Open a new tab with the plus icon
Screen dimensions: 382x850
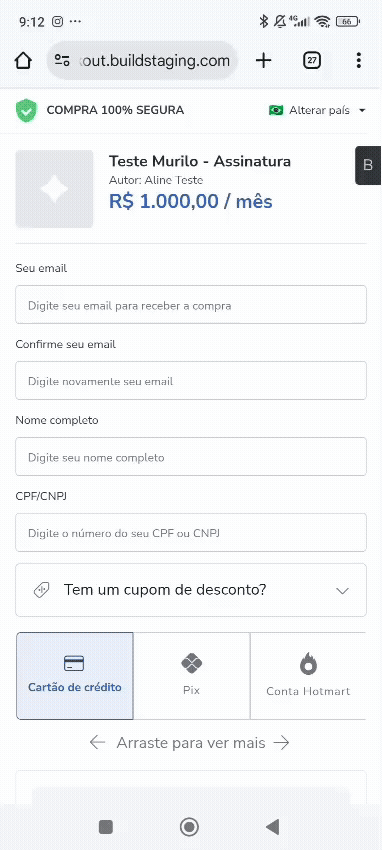(263, 60)
